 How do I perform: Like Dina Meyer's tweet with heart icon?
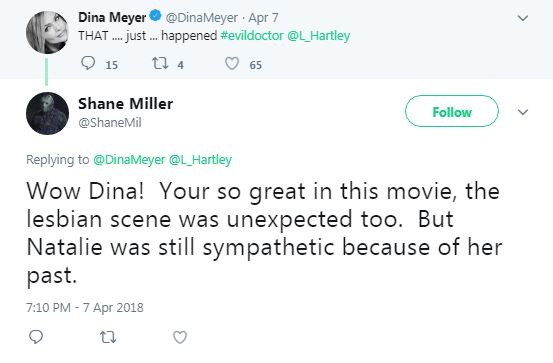coord(232,64)
